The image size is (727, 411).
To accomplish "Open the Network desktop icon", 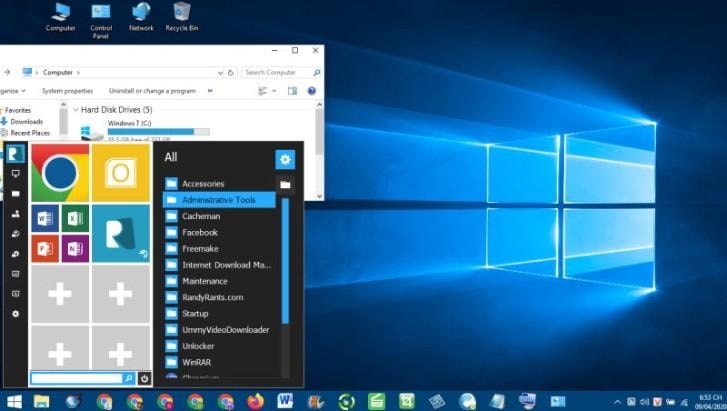I will (141, 18).
